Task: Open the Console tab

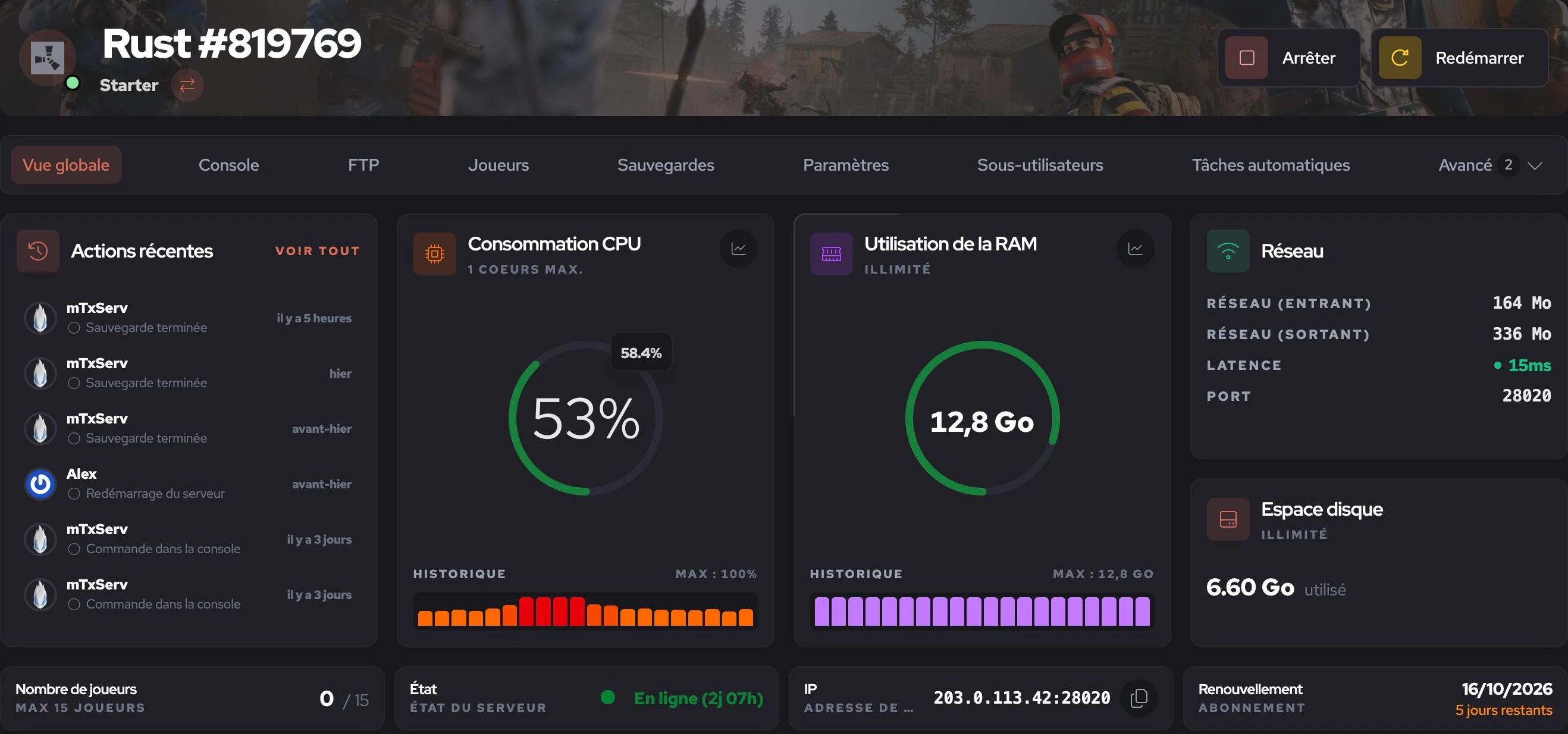Action: (229, 165)
